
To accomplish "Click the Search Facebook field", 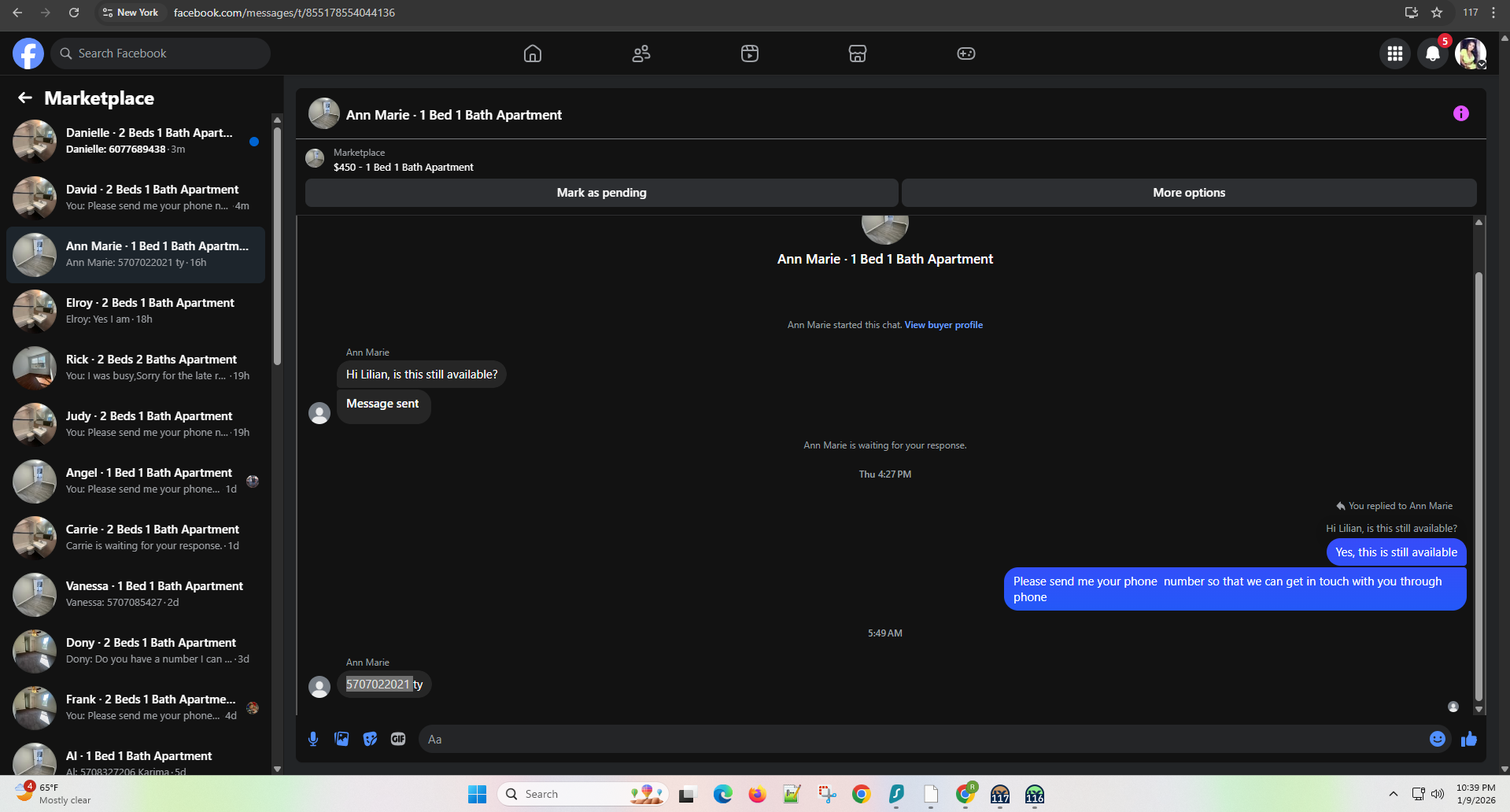I will point(161,54).
